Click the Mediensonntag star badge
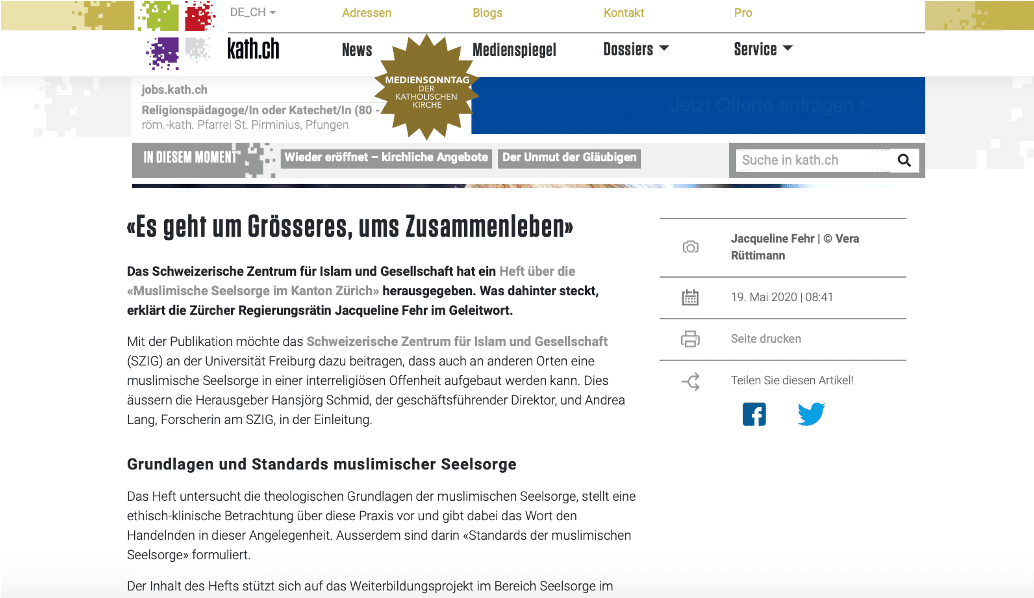 coord(427,87)
